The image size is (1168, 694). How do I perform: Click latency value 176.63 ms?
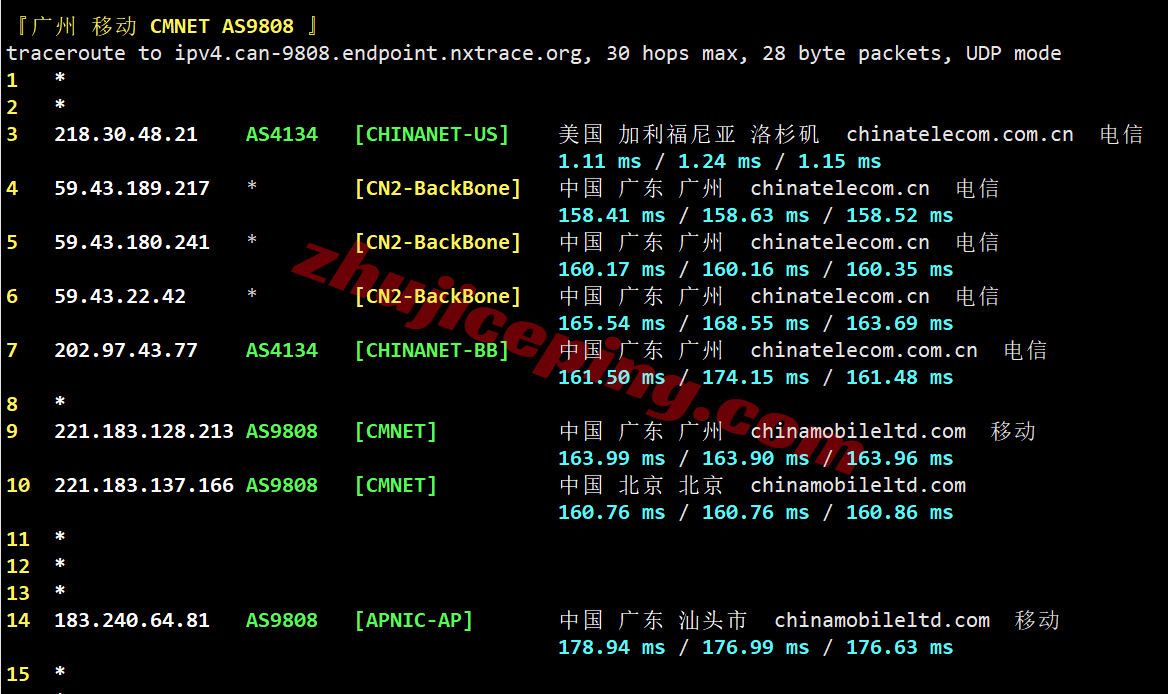coord(899,648)
